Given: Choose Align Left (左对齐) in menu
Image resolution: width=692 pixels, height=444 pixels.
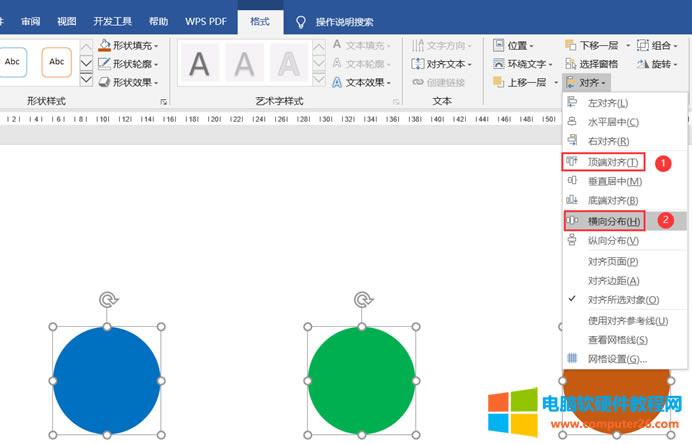Looking at the screenshot, I should coord(625,103).
